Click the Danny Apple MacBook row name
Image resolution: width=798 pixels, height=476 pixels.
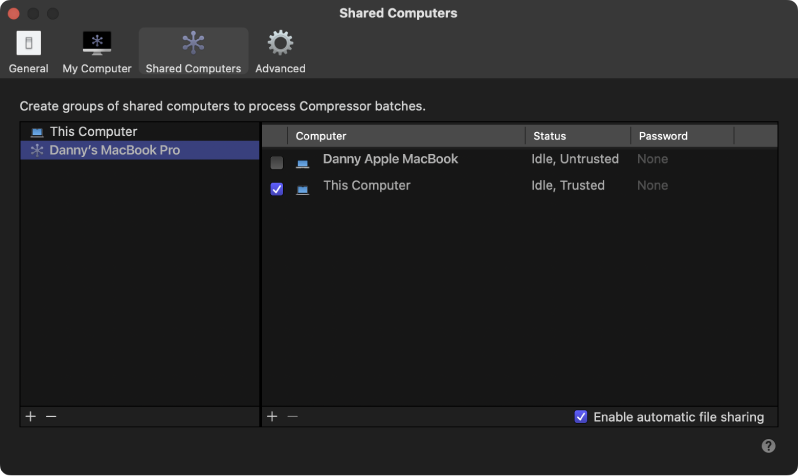(x=390, y=159)
